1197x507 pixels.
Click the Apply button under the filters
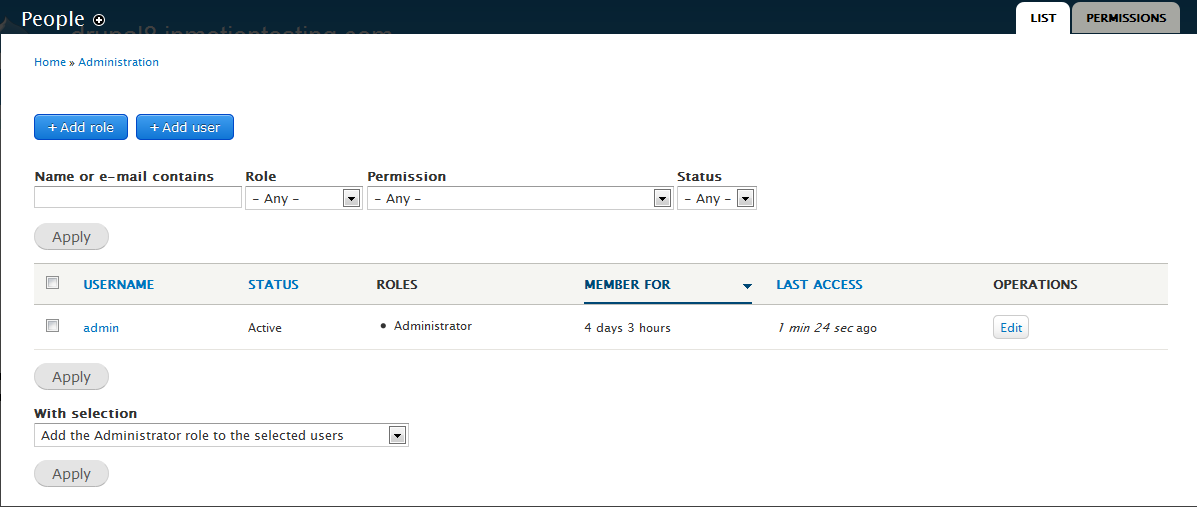click(x=71, y=237)
